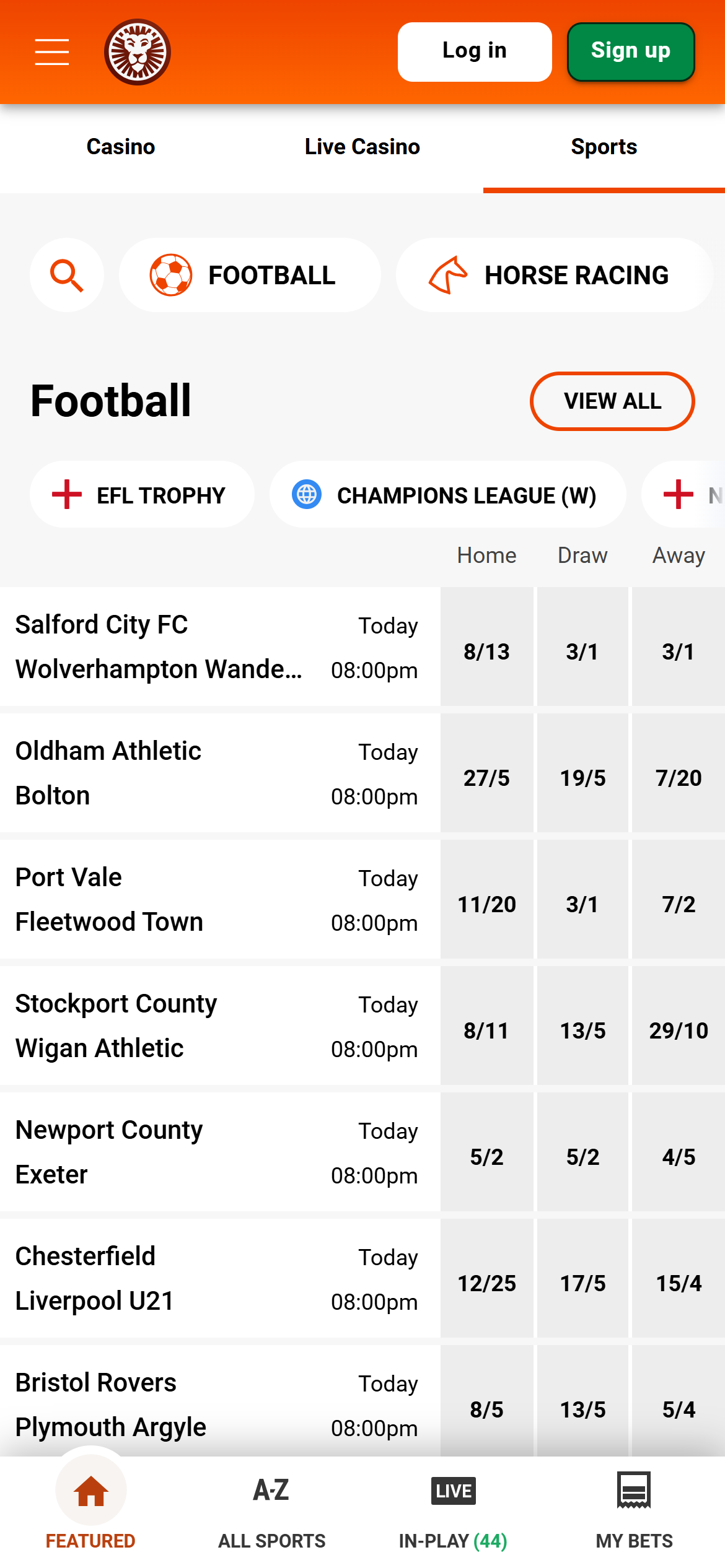Switch to the Casino tab
725x1568 pixels.
pos(121,147)
